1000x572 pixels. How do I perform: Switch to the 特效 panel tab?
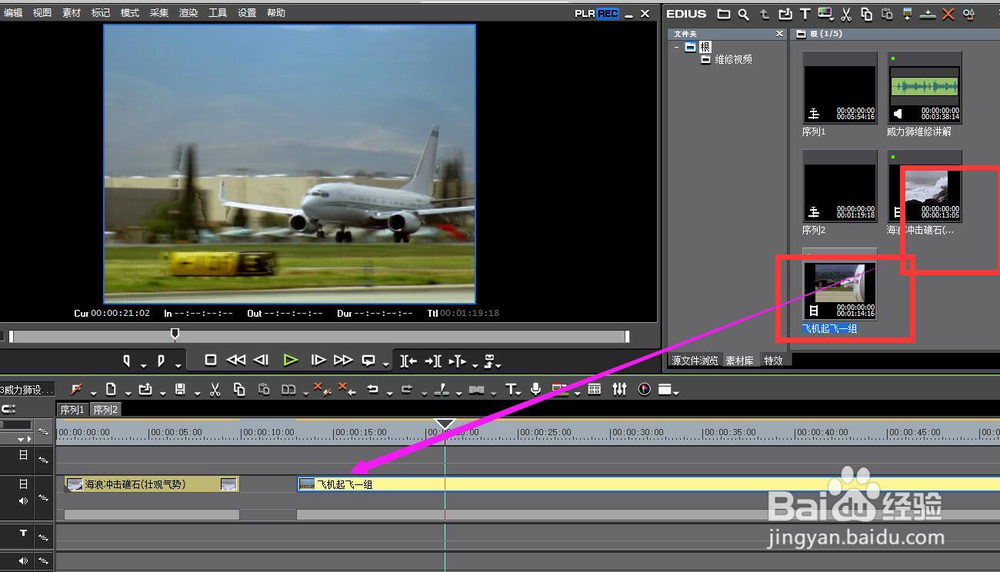point(773,361)
